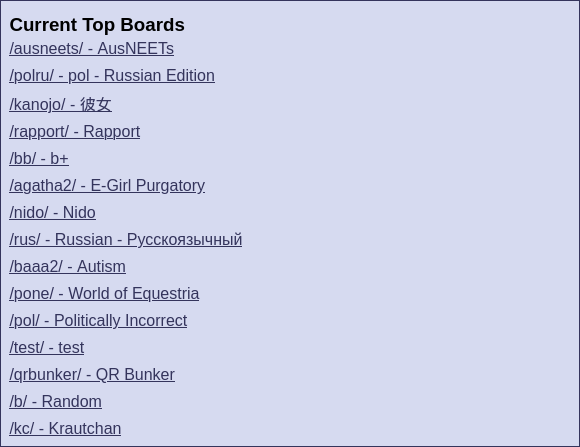Open /pol/ - Politically Incorrect board
Screen dimensions: 580x447
[98, 321]
